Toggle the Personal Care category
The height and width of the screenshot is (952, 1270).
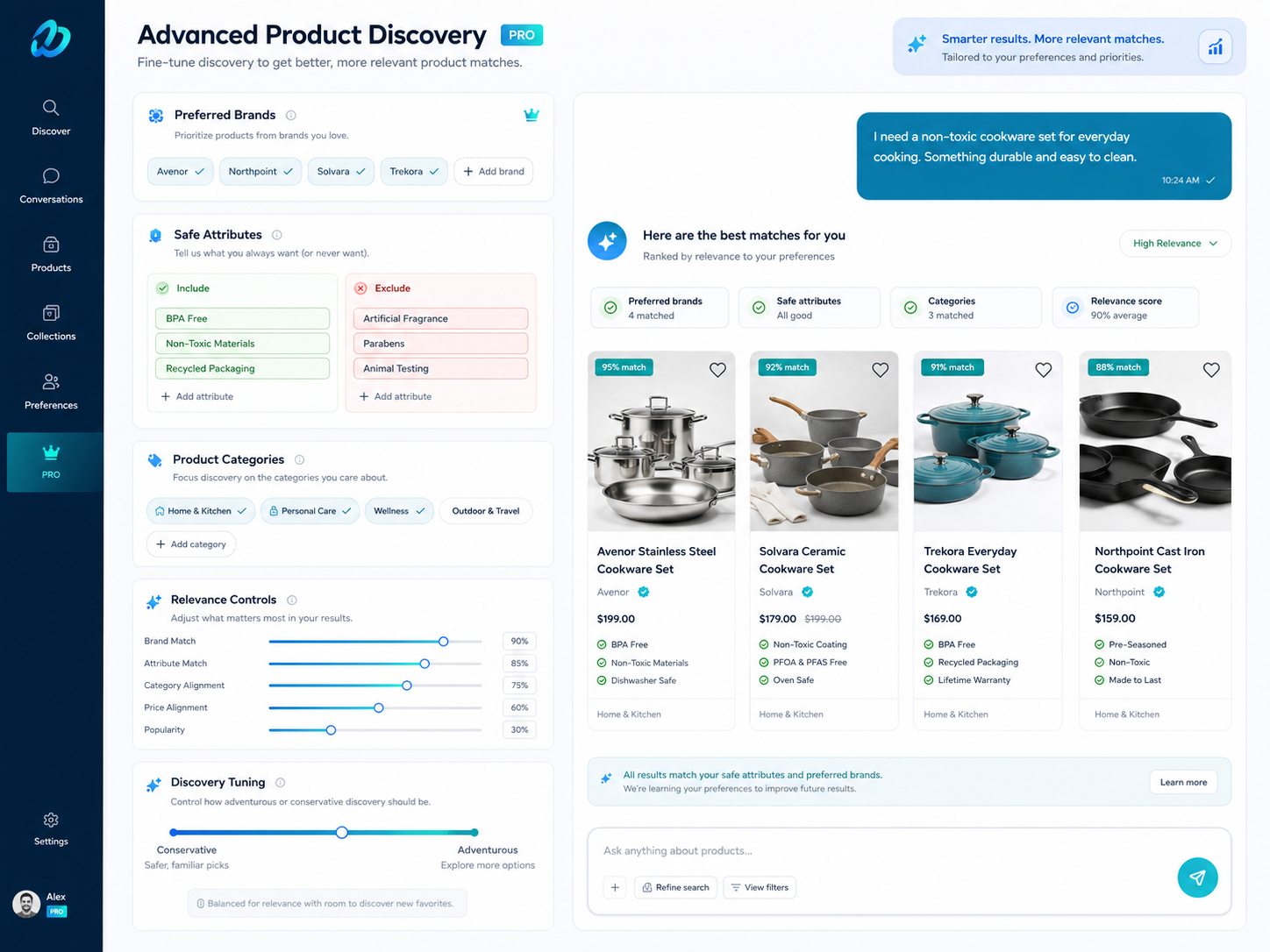(310, 511)
